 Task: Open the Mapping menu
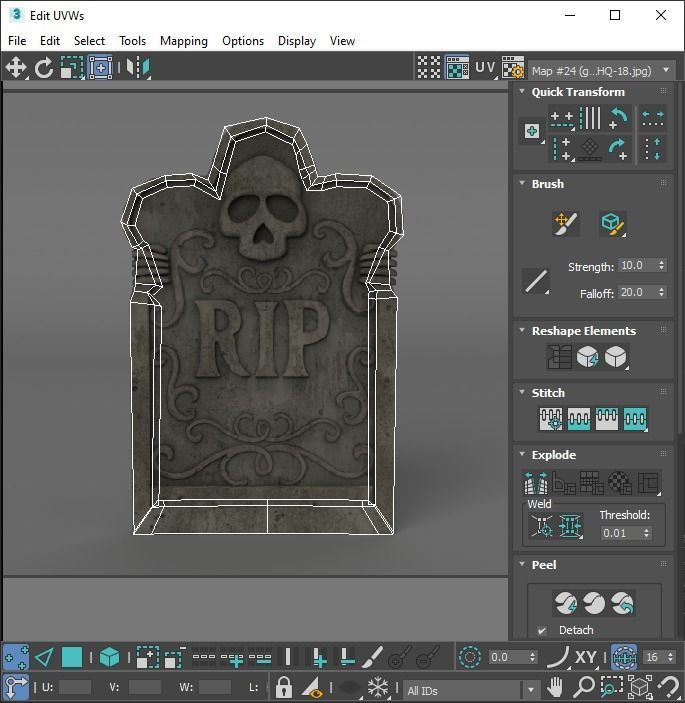pyautogui.click(x=184, y=41)
